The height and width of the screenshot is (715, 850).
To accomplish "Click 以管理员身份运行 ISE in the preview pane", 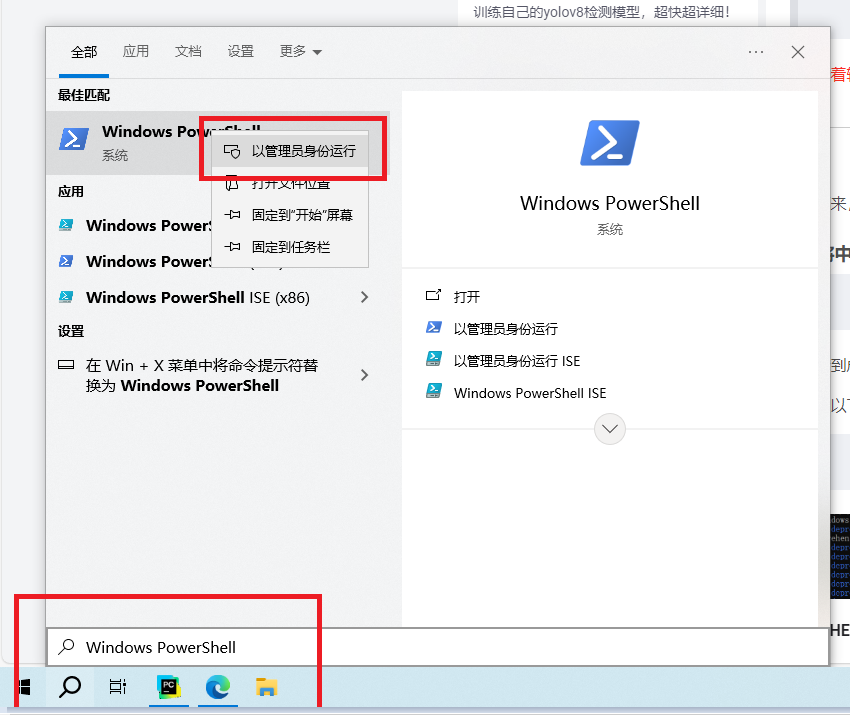I will coord(517,361).
